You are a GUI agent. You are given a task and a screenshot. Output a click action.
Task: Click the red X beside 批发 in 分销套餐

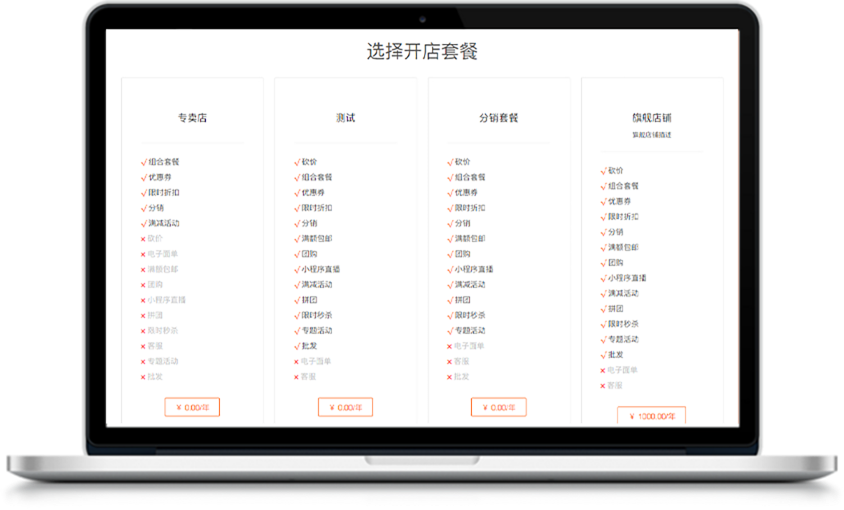(x=449, y=377)
